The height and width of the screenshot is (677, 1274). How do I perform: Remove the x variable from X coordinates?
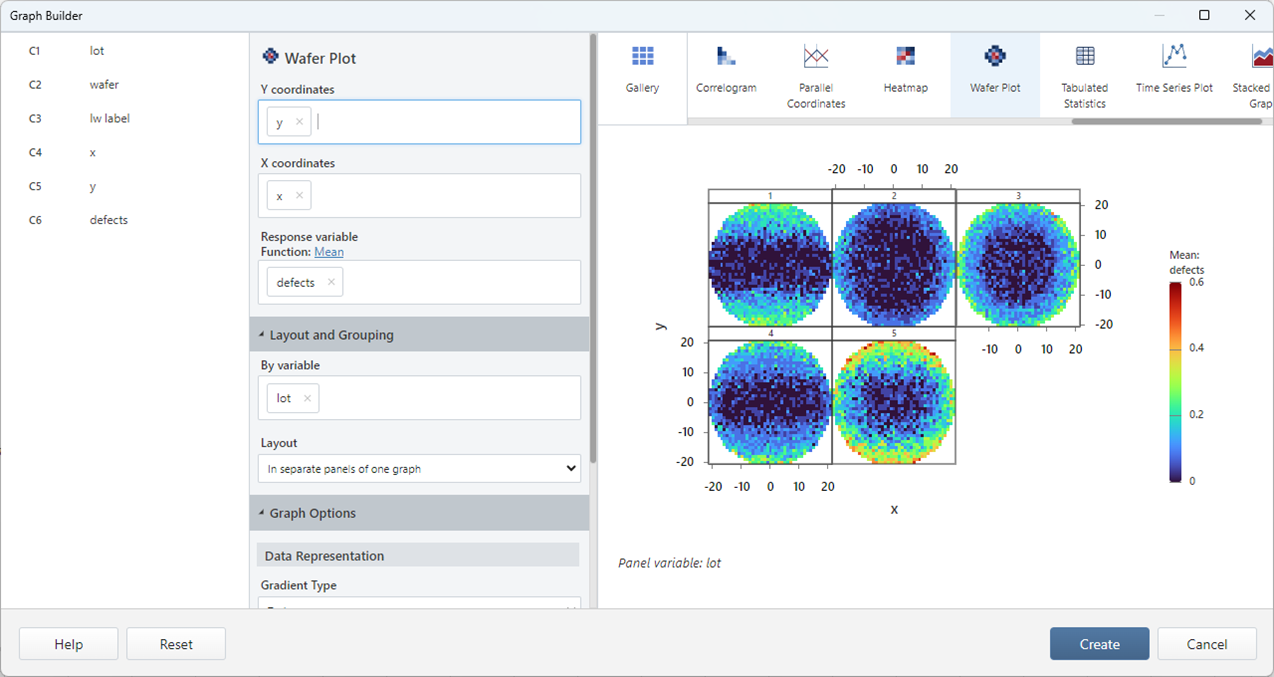[299, 197]
